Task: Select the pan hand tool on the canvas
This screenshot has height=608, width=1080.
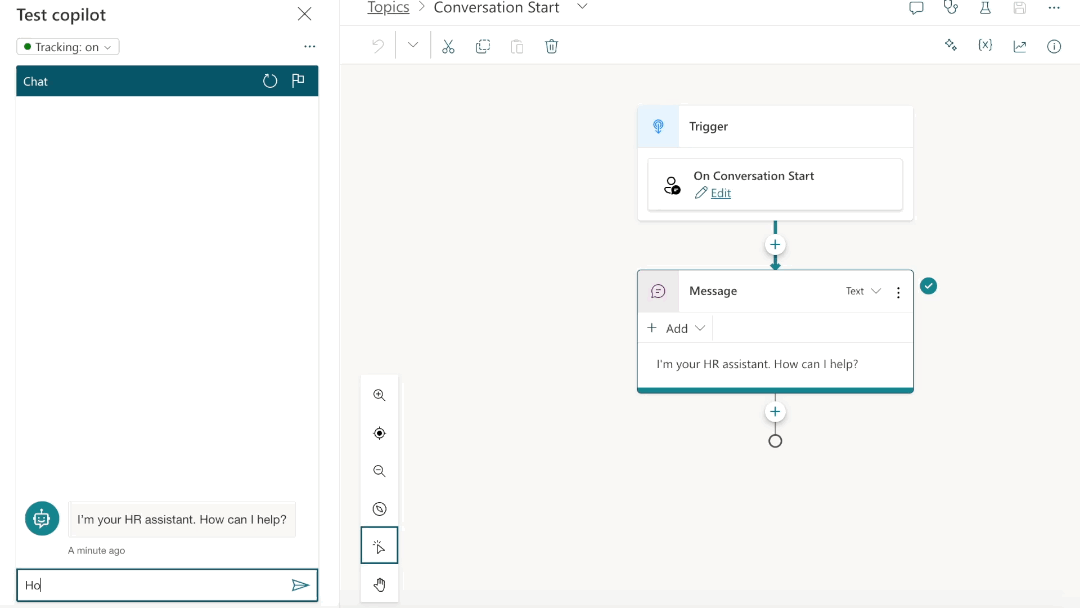Action: [379, 584]
